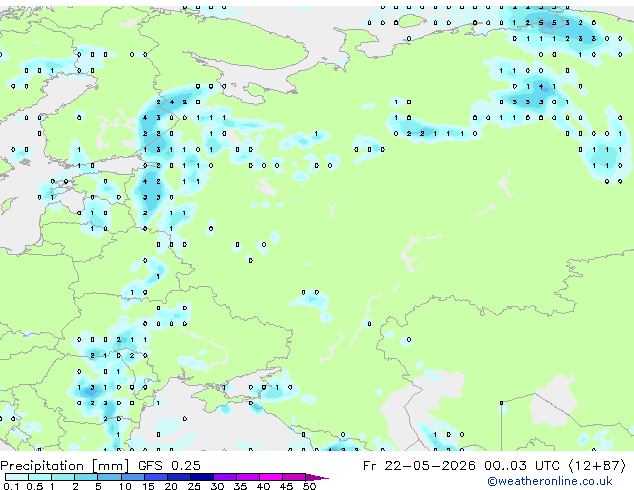Screen dimensions: 634x490
Task: Click the over-50 arrow tip of legend
Action: 317,477
